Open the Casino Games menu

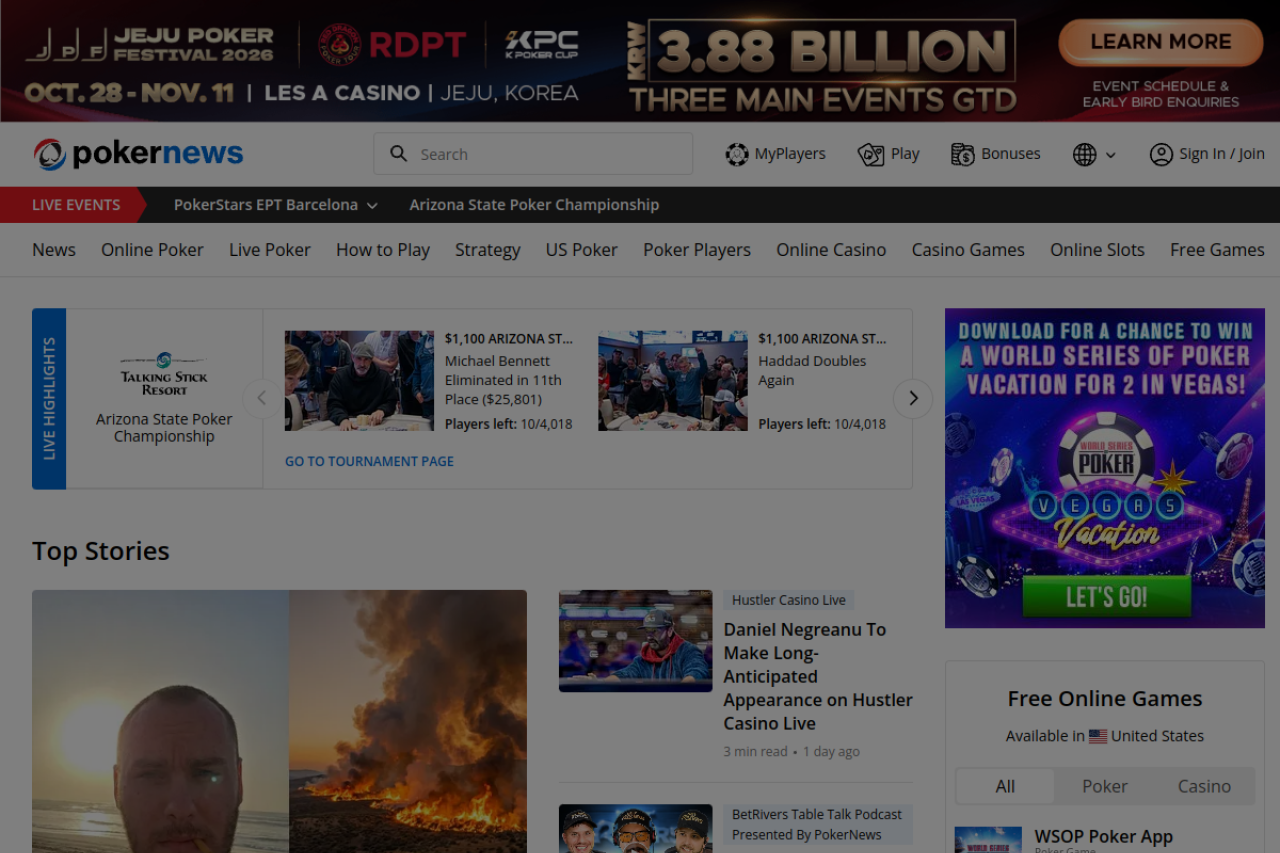[968, 250]
